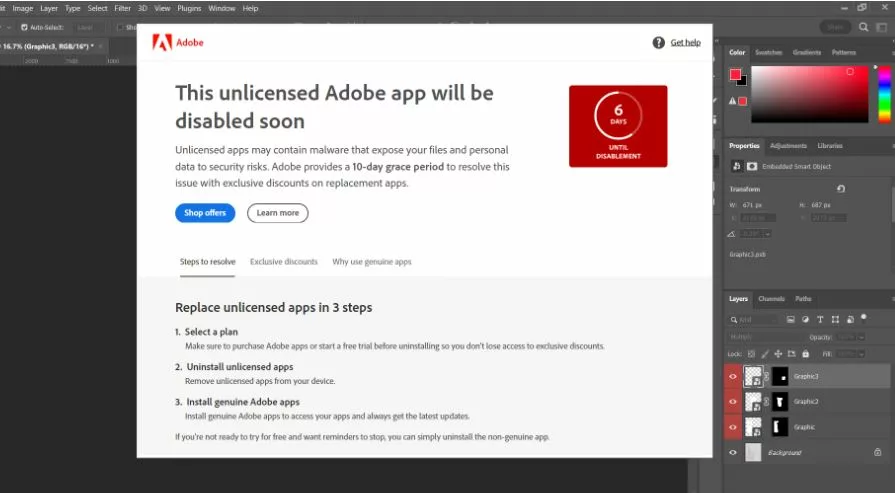Screen dimensions: 895x493
Task: Click the black background color swatch
Action: (x=742, y=82)
